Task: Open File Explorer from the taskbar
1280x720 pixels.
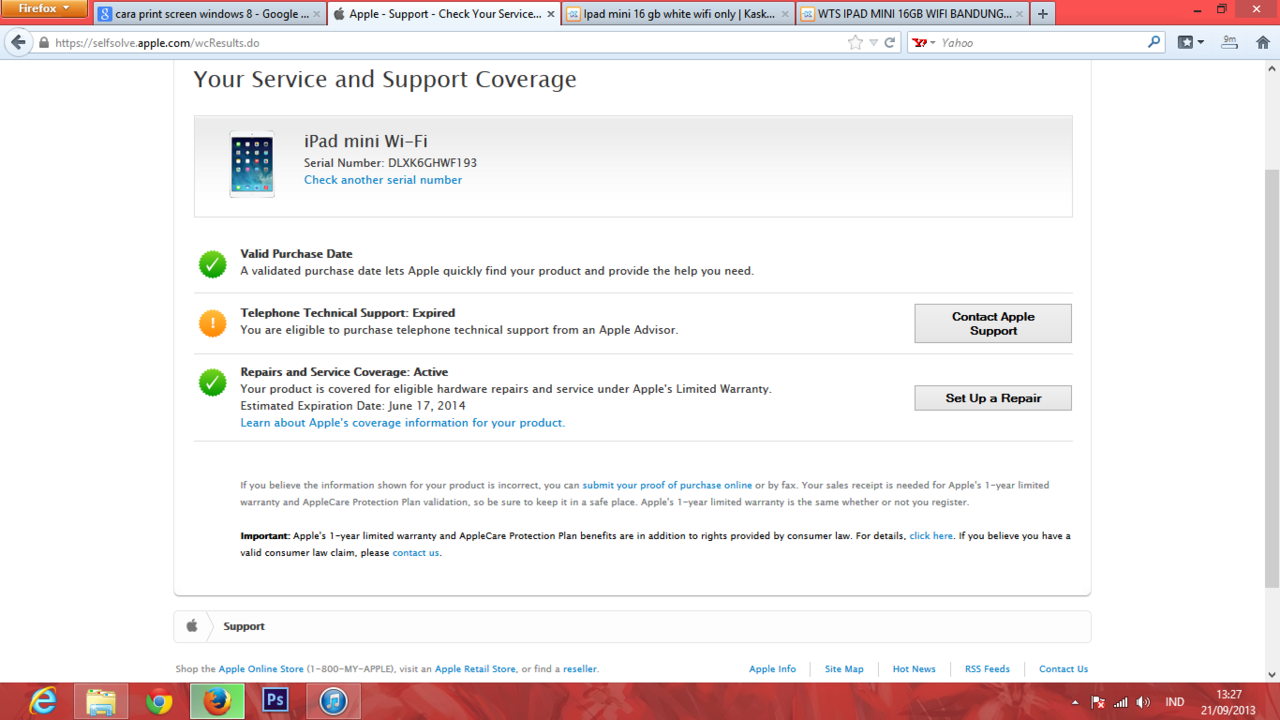Action: click(x=101, y=702)
